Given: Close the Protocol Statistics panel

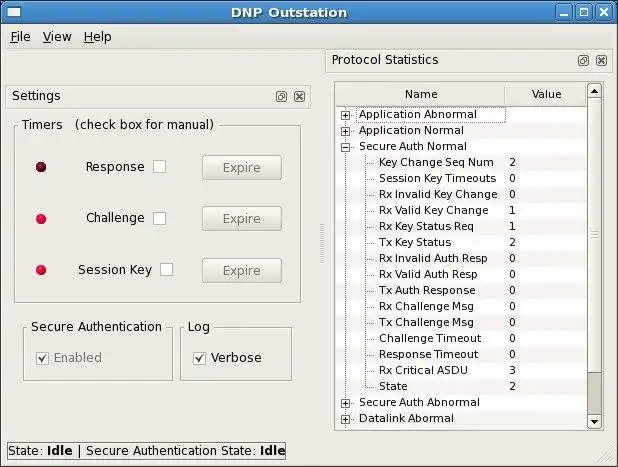Looking at the screenshot, I should [601, 61].
